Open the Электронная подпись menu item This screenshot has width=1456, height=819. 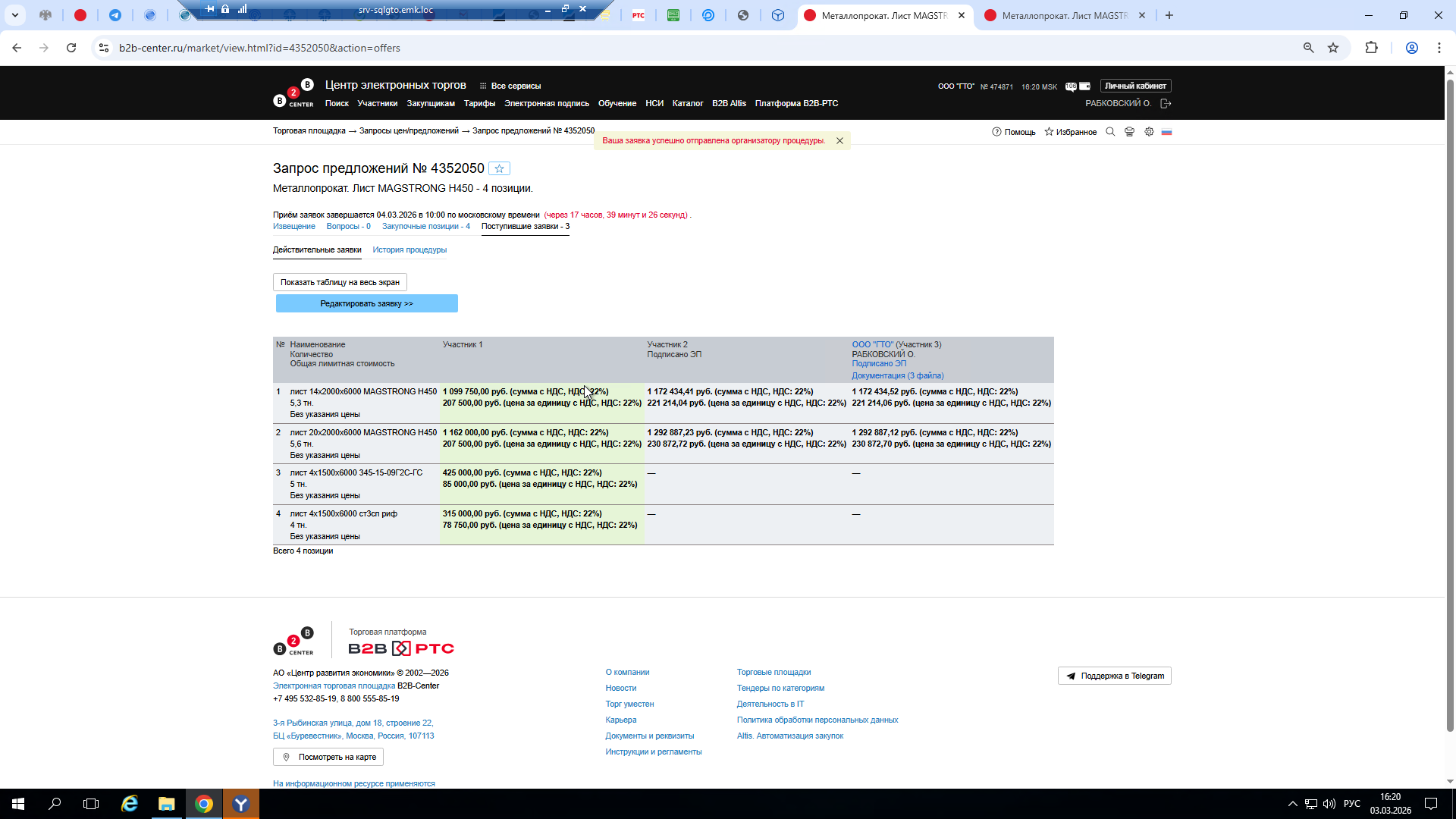click(x=546, y=104)
